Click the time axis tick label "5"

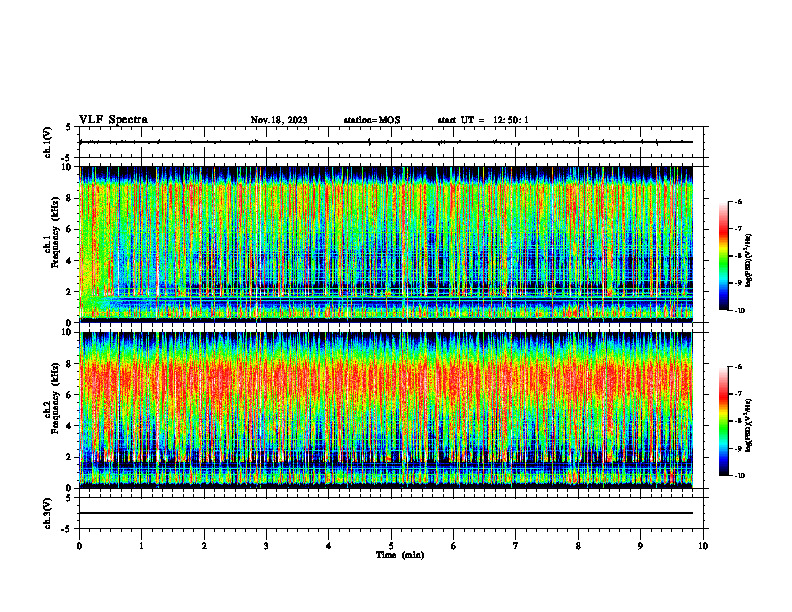pos(391,546)
